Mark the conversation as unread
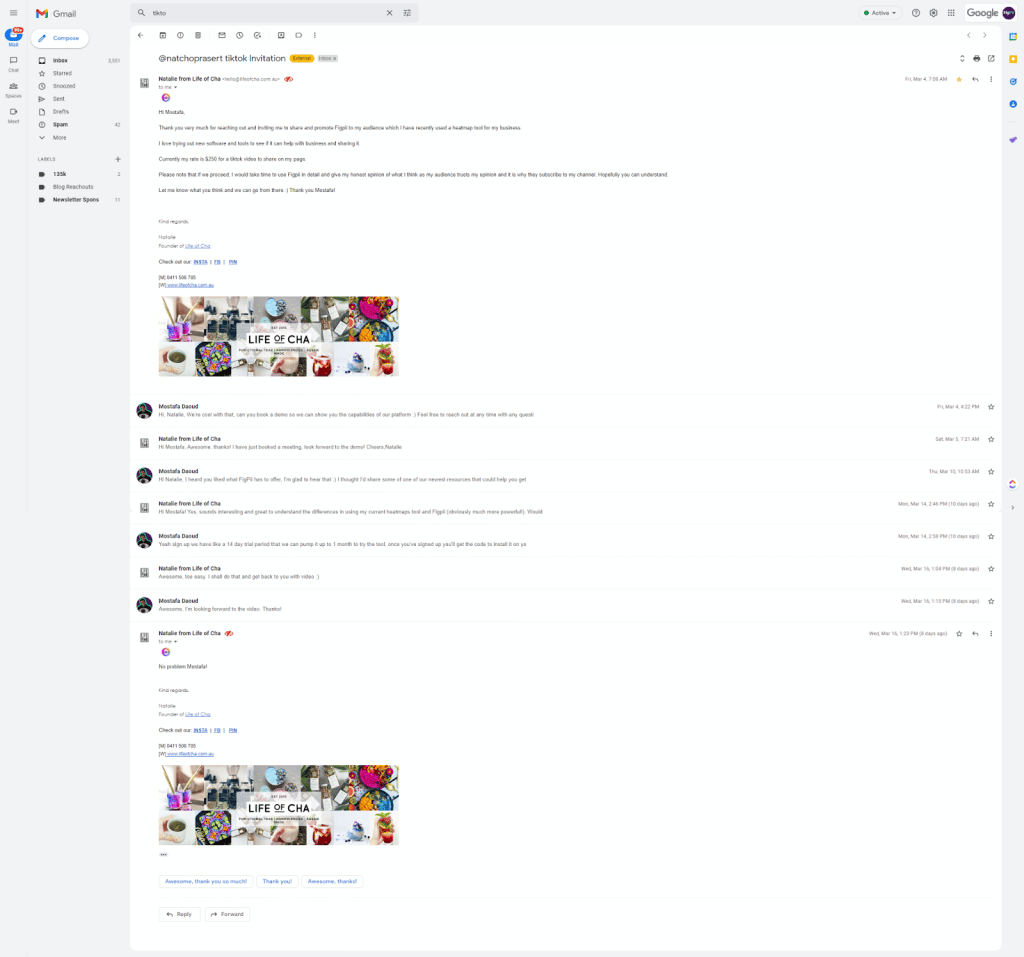1024x957 pixels. click(x=221, y=35)
